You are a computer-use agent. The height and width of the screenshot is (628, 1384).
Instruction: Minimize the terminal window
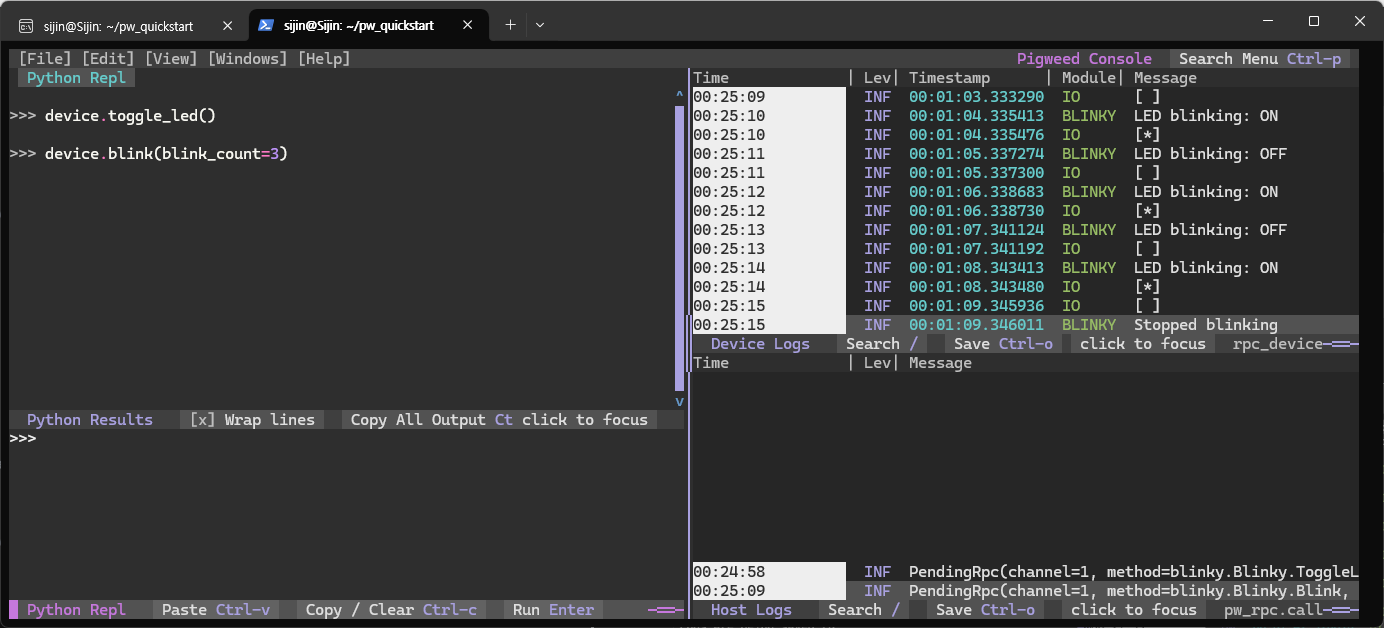tap(1269, 21)
